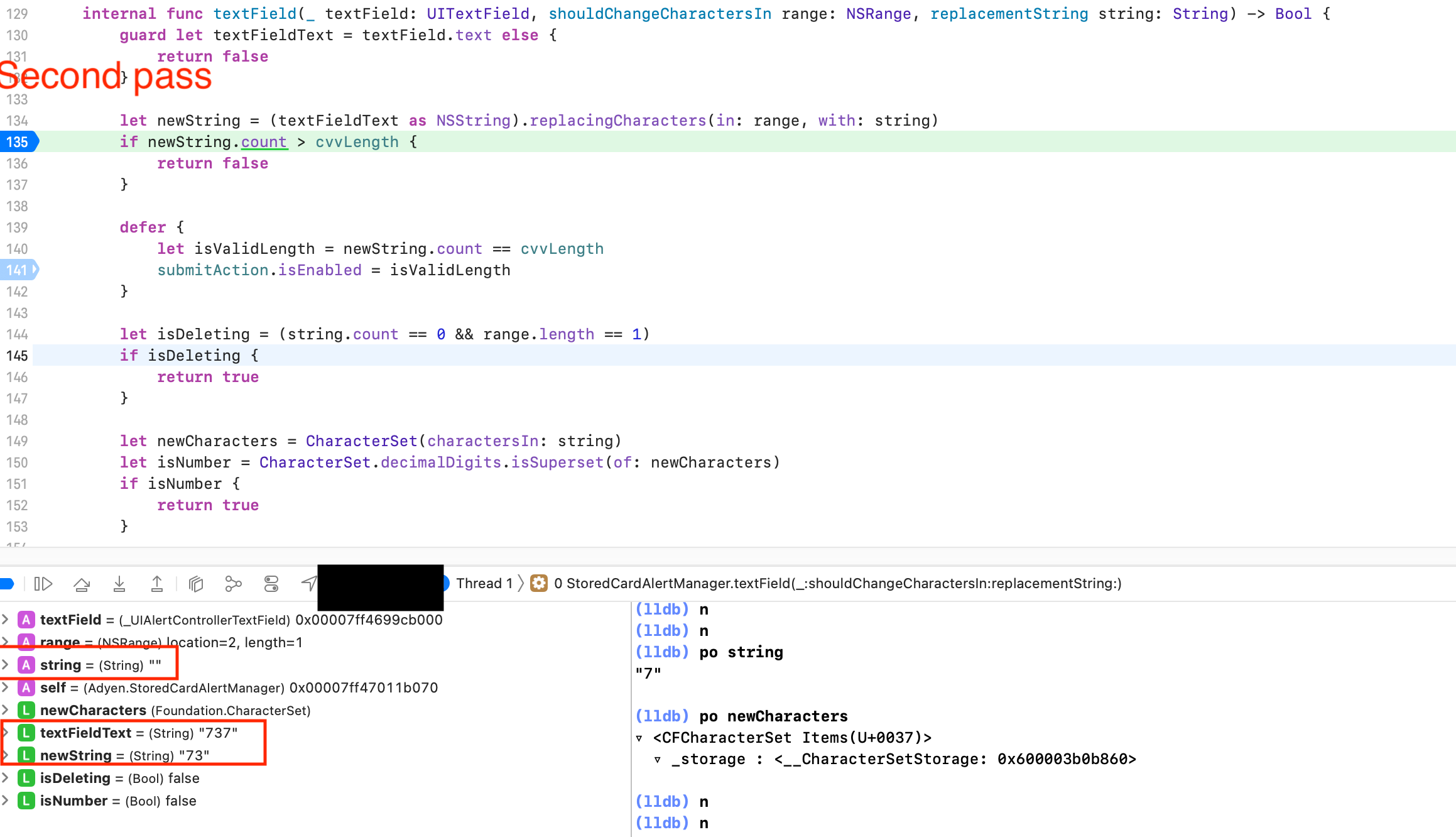
Task: Click the Step Out debugger icon
Action: pyautogui.click(x=157, y=583)
